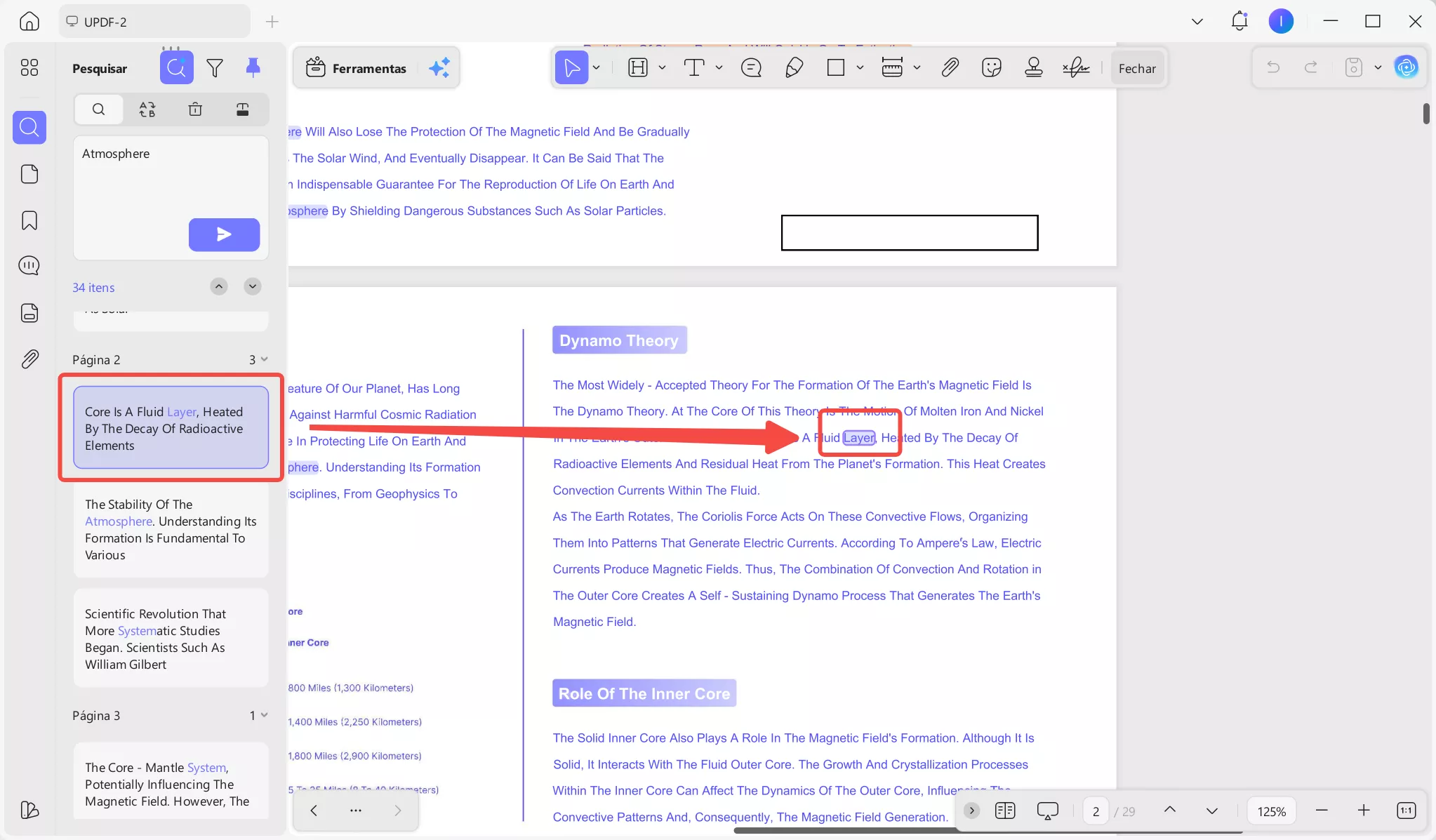Open the shape tool dropdown arrow
Screen dimensions: 1436x840
(x=860, y=68)
